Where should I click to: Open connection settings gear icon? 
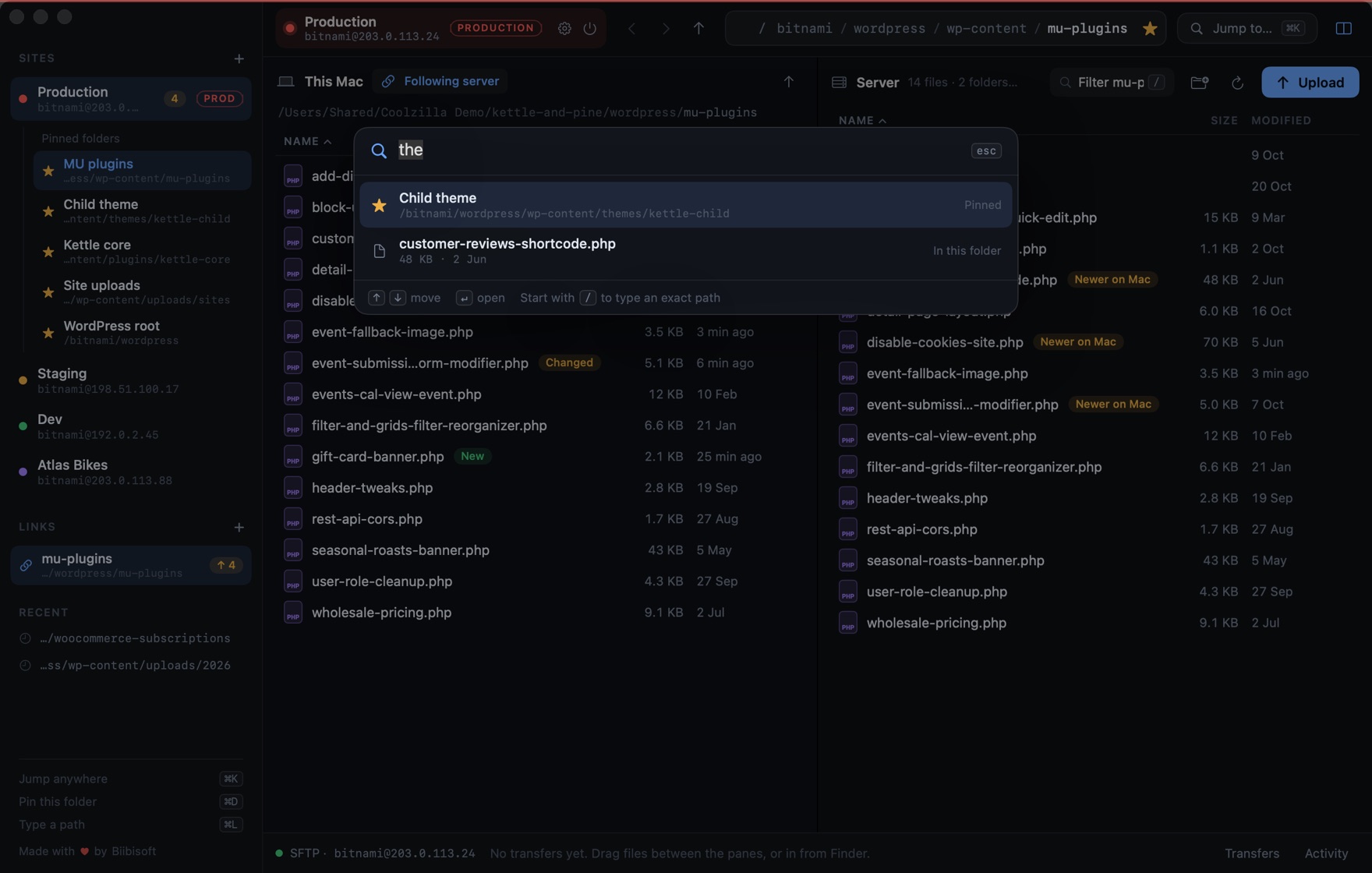pos(564,28)
